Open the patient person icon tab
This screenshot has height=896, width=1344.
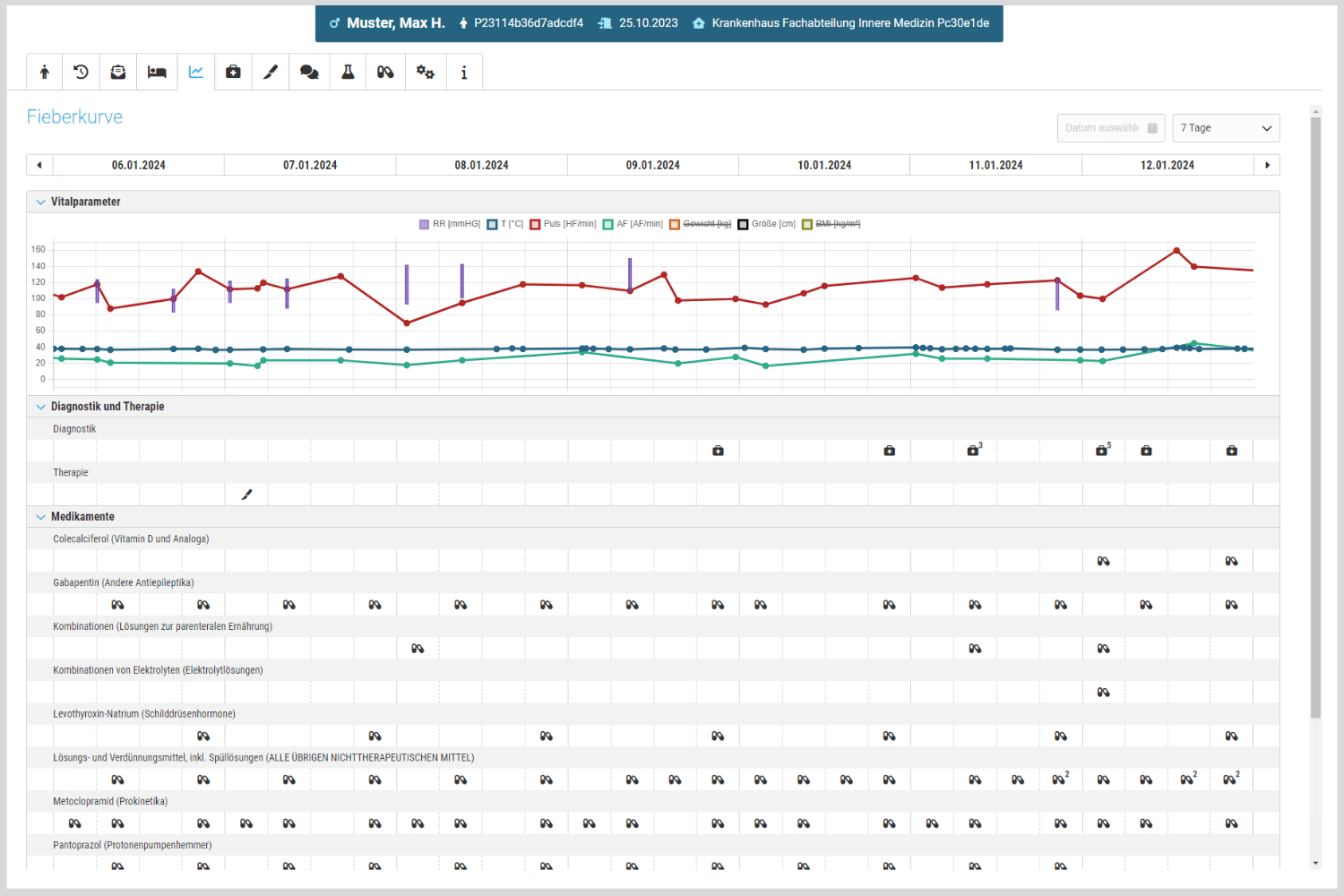(44, 73)
